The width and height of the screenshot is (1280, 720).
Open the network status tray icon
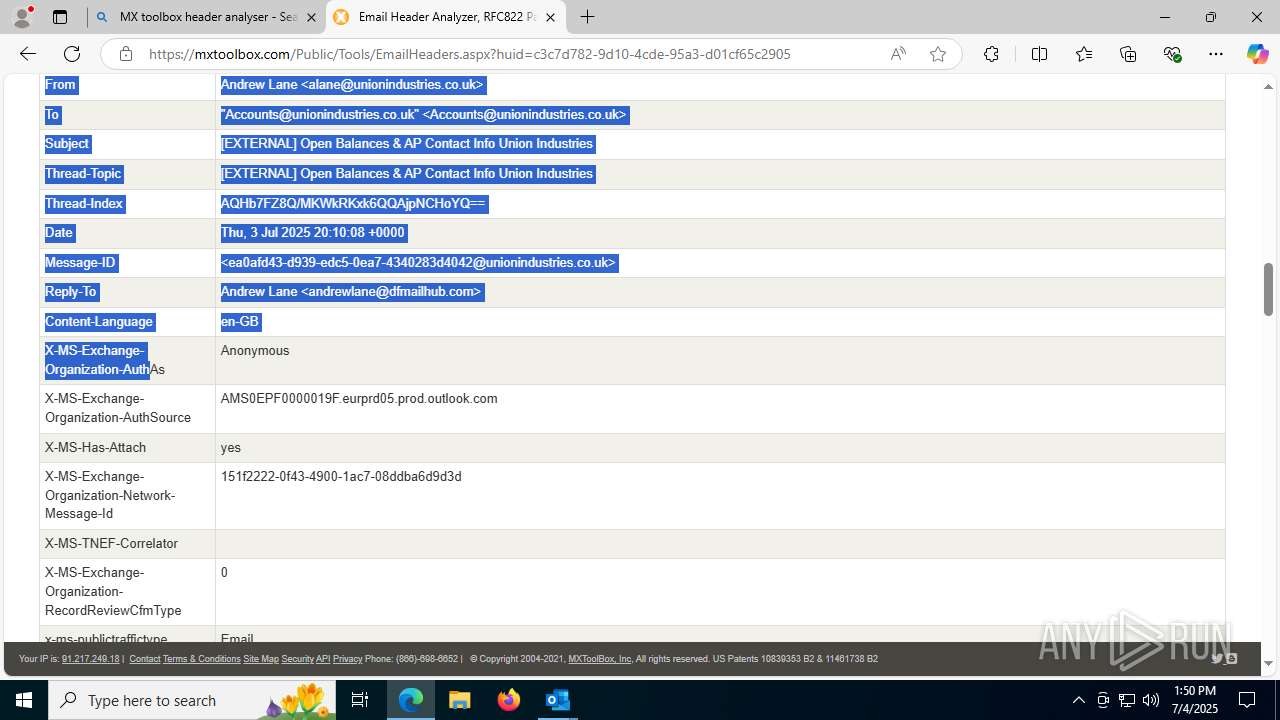(x=1127, y=700)
